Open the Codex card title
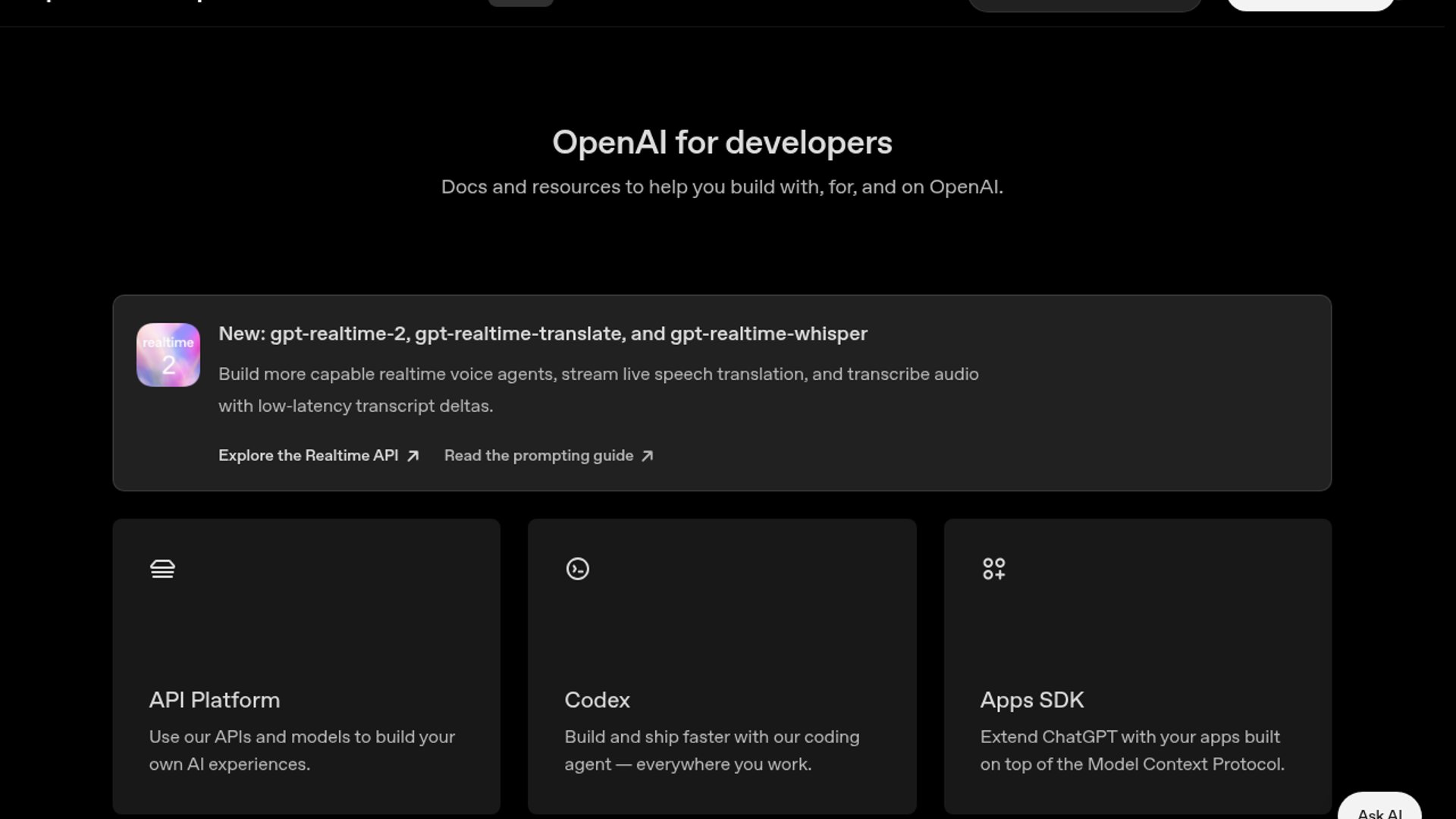Viewport: 1456px width, 819px height. pyautogui.click(x=598, y=700)
